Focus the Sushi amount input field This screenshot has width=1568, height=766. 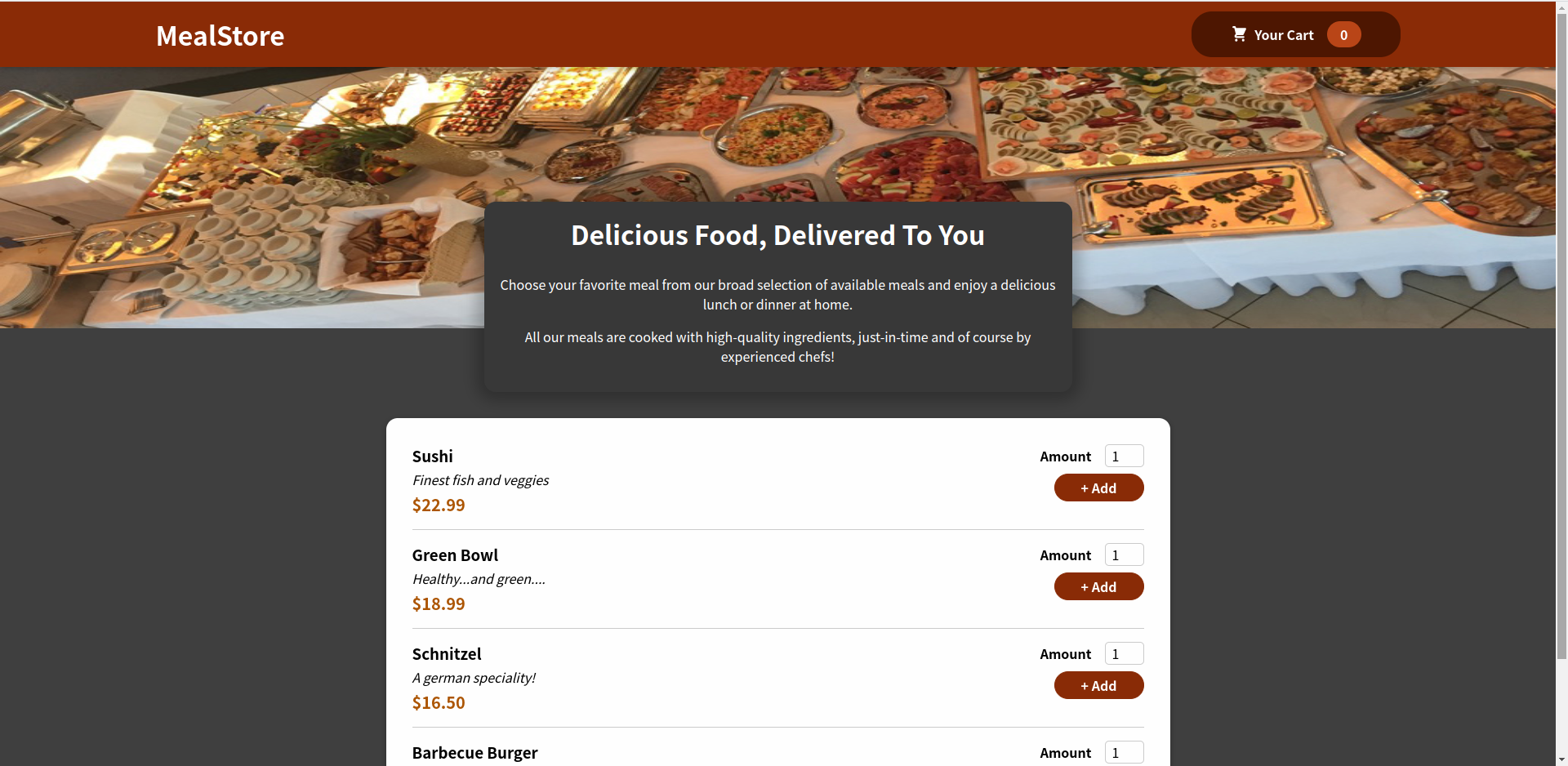click(1124, 456)
